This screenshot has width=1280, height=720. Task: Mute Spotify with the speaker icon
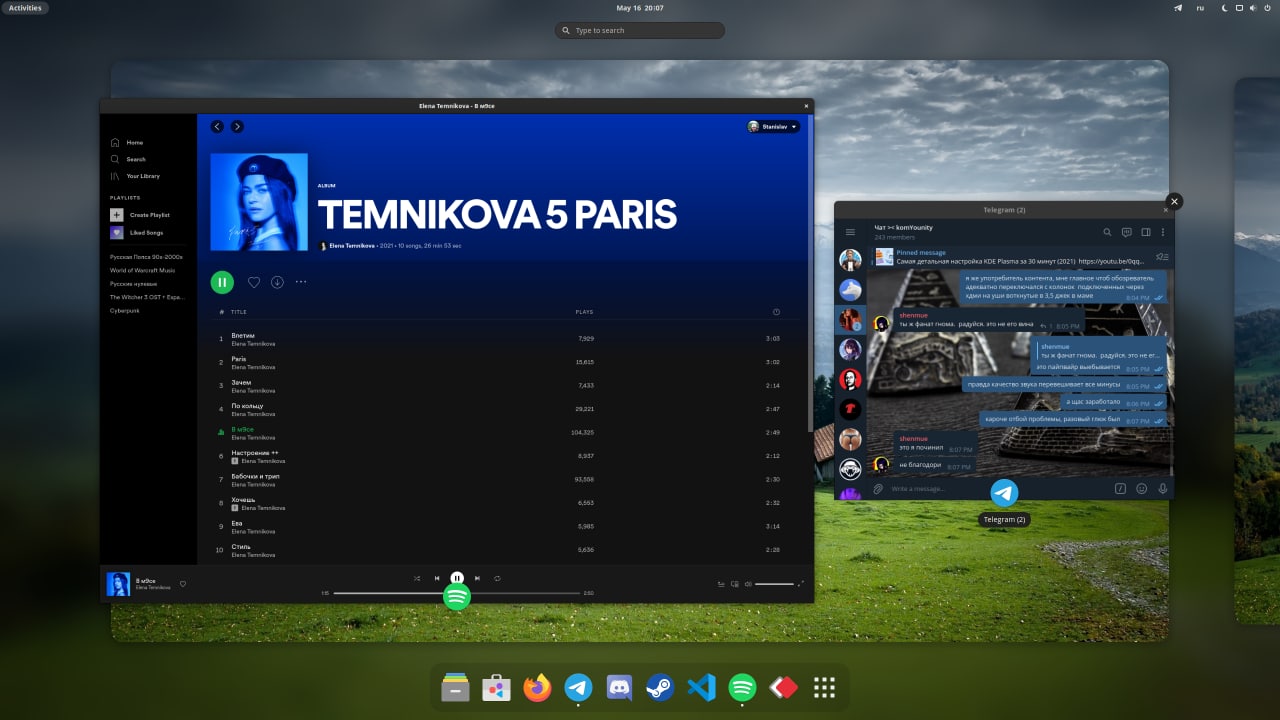[748, 583]
